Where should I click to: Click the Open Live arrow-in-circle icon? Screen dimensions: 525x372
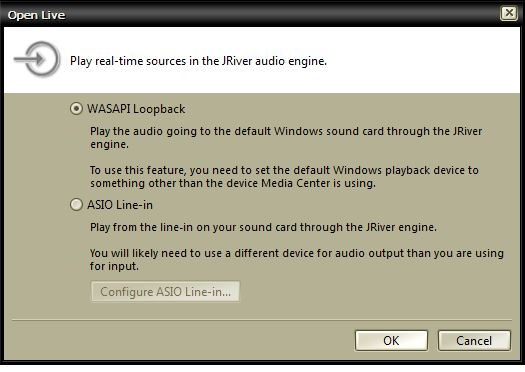37,59
